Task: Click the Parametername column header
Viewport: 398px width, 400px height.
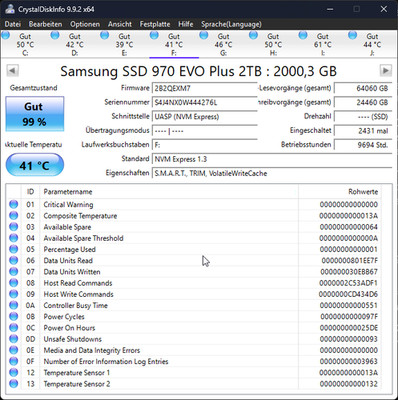Action: 169,192
